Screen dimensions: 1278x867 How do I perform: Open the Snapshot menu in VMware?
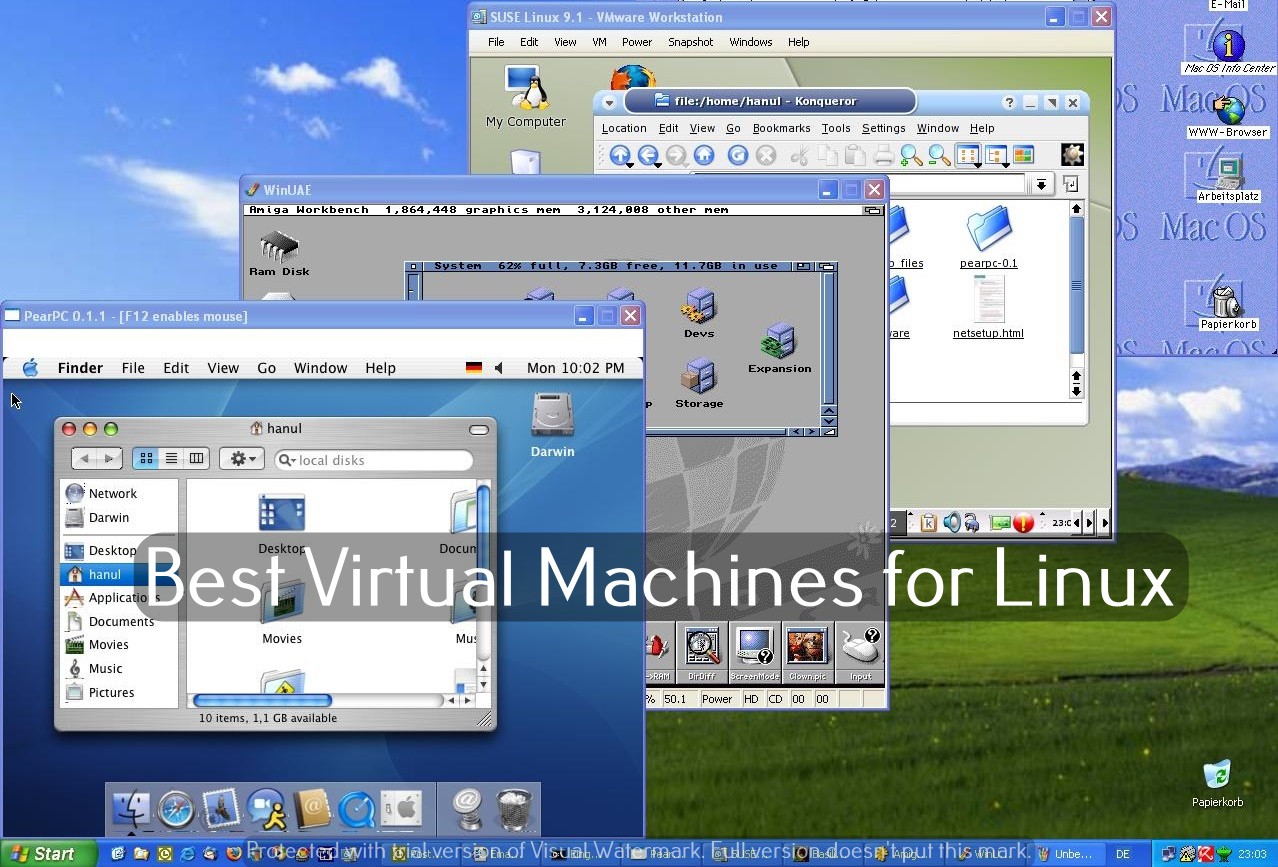(691, 42)
